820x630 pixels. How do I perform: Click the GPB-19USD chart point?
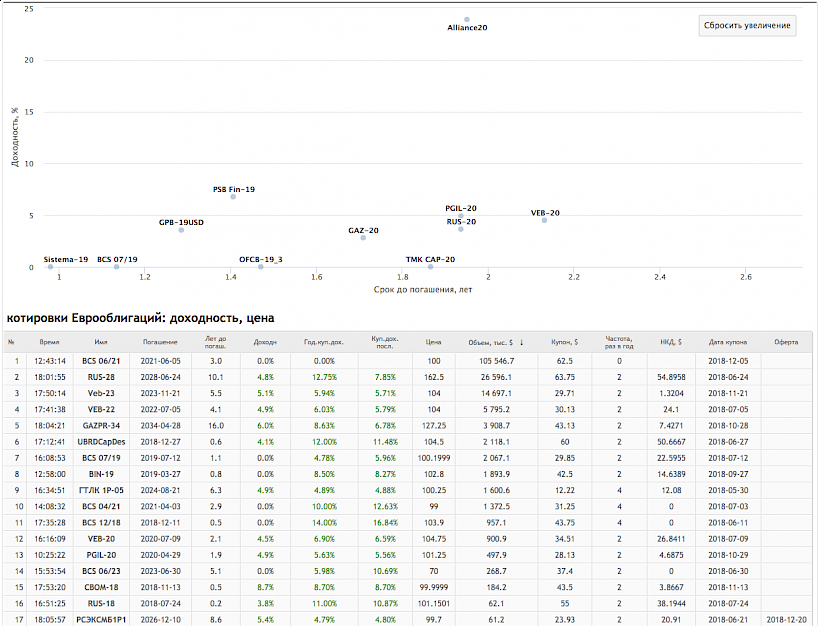(181, 230)
